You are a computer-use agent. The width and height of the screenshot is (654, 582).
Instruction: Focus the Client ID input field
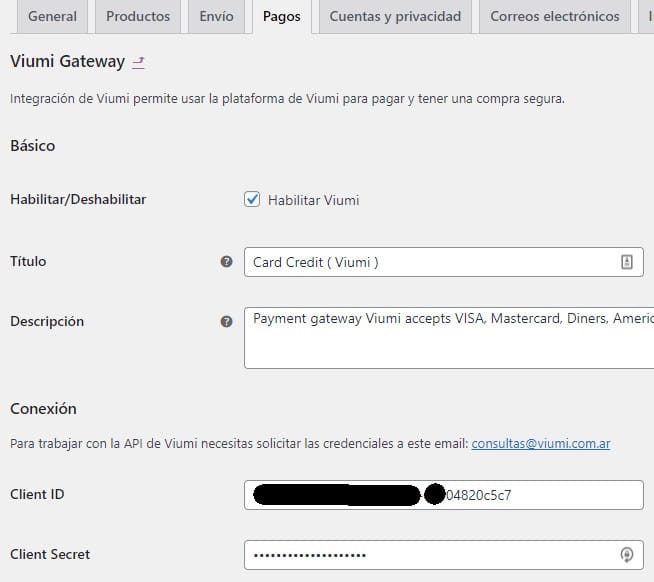444,495
